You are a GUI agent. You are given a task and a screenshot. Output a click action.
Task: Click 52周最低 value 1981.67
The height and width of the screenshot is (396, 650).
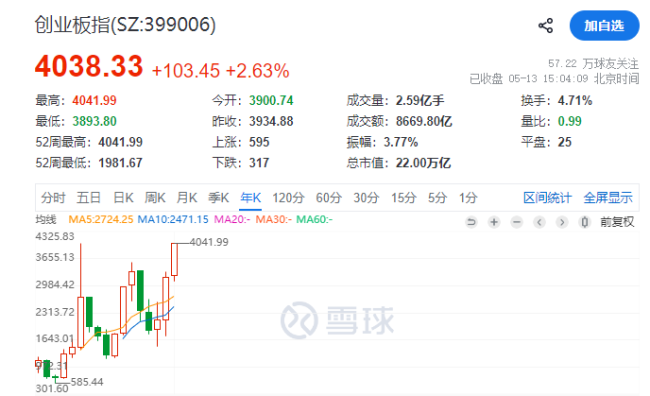coord(120,163)
